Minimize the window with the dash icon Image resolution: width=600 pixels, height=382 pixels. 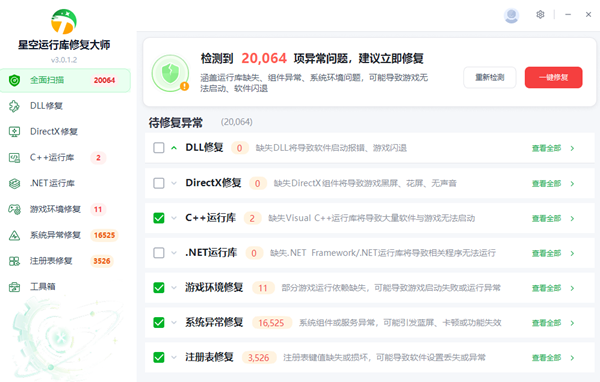[x=568, y=15]
